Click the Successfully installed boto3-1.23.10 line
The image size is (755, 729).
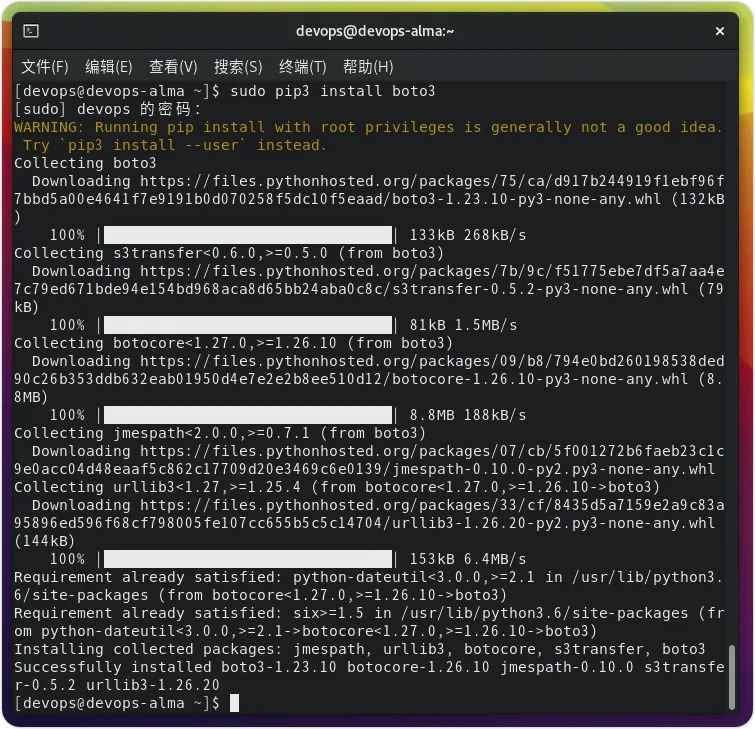(369, 667)
